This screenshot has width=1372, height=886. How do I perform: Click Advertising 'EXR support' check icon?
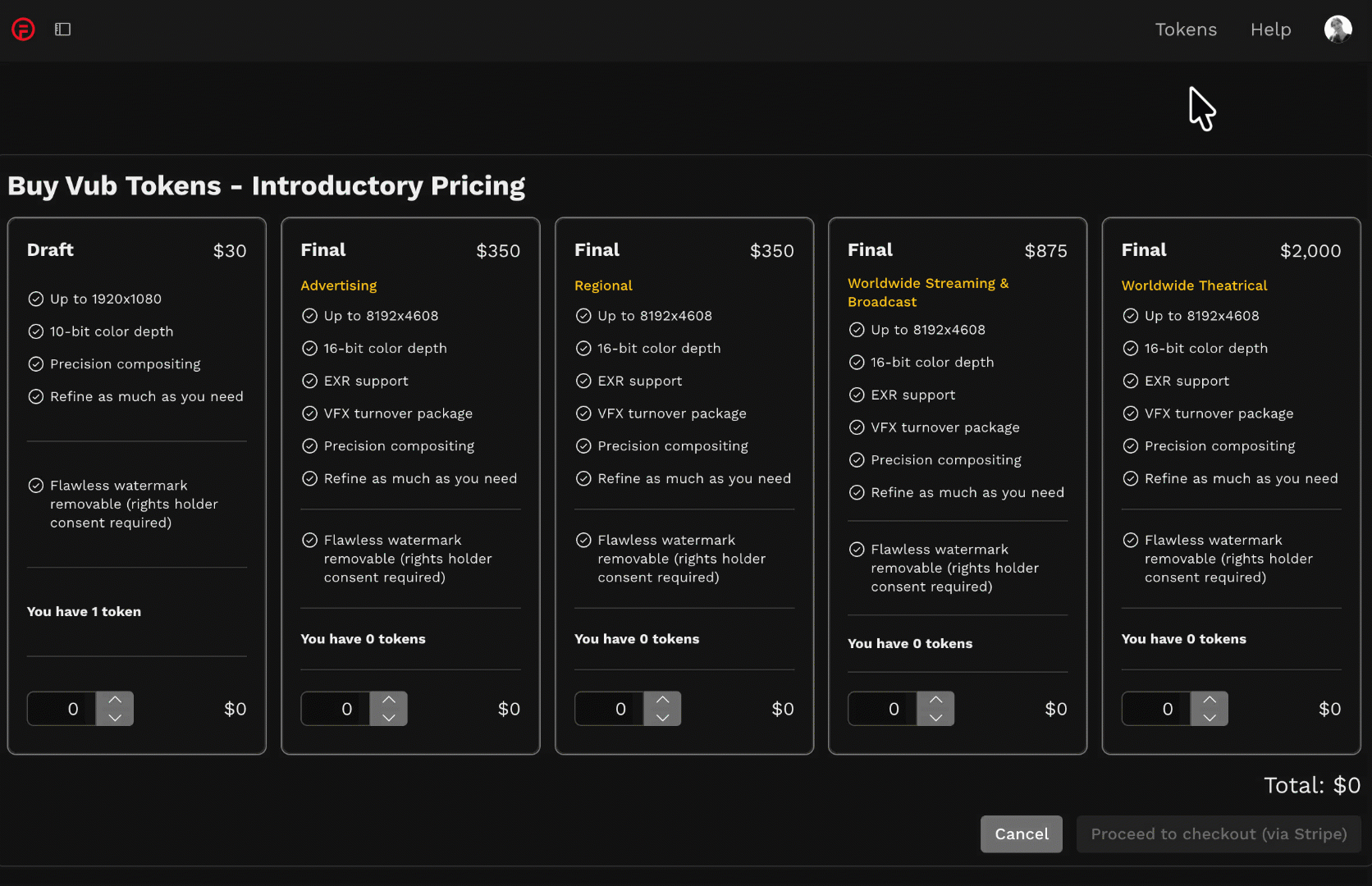tap(309, 381)
